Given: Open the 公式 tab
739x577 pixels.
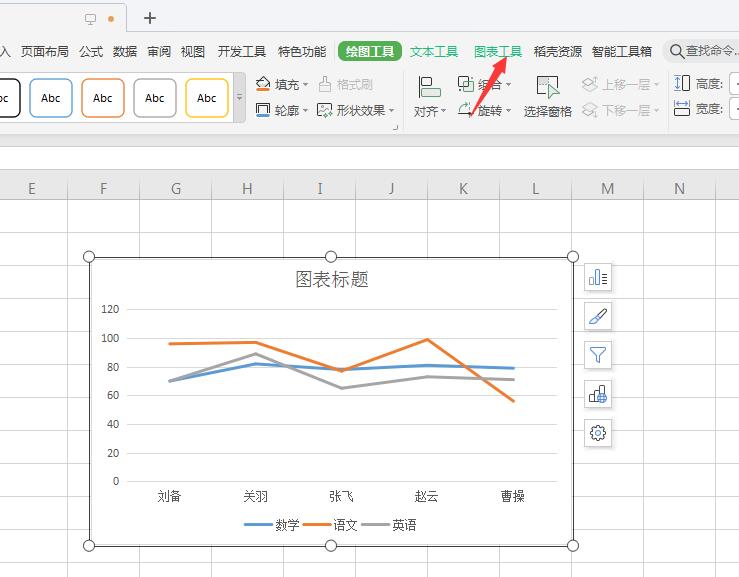Looking at the screenshot, I should coord(90,51).
